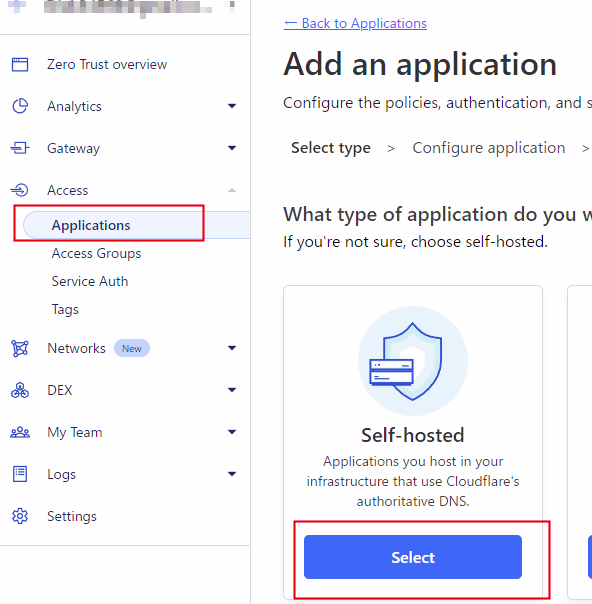Open the Networks section label
This screenshot has height=604, width=592.
[76, 348]
